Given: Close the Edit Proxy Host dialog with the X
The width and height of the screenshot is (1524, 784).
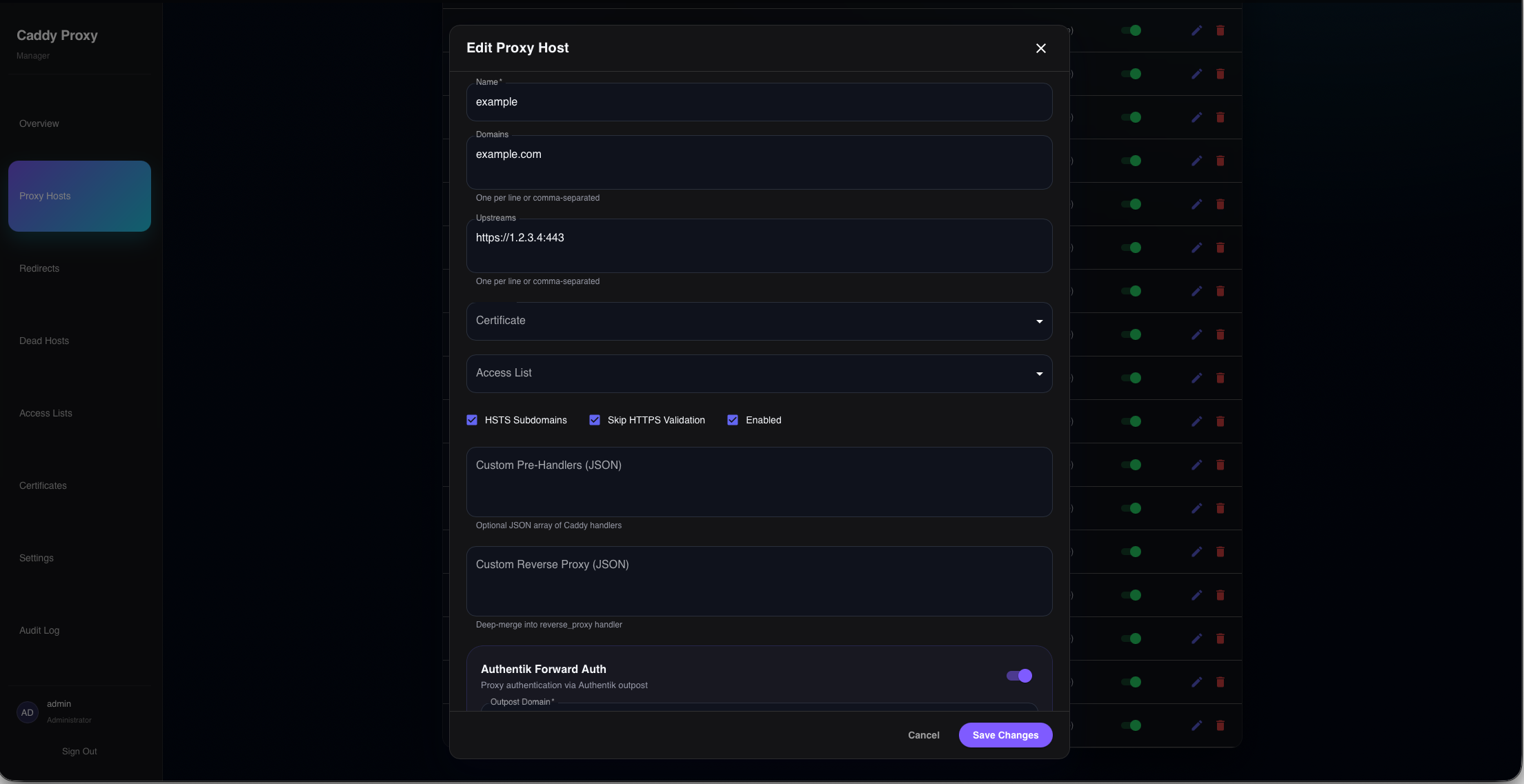Looking at the screenshot, I should 1040,48.
